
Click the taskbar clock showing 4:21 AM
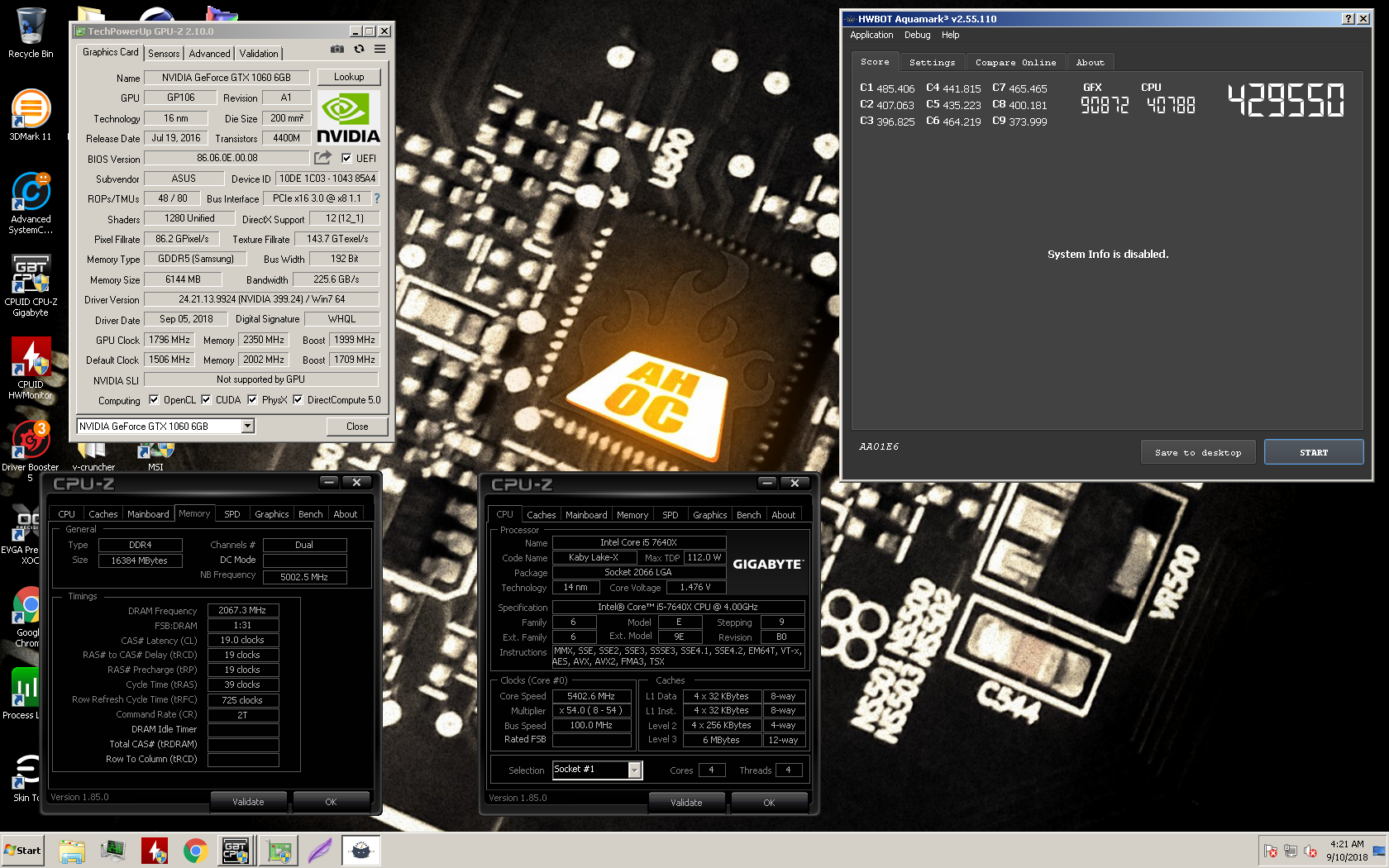click(x=1347, y=851)
